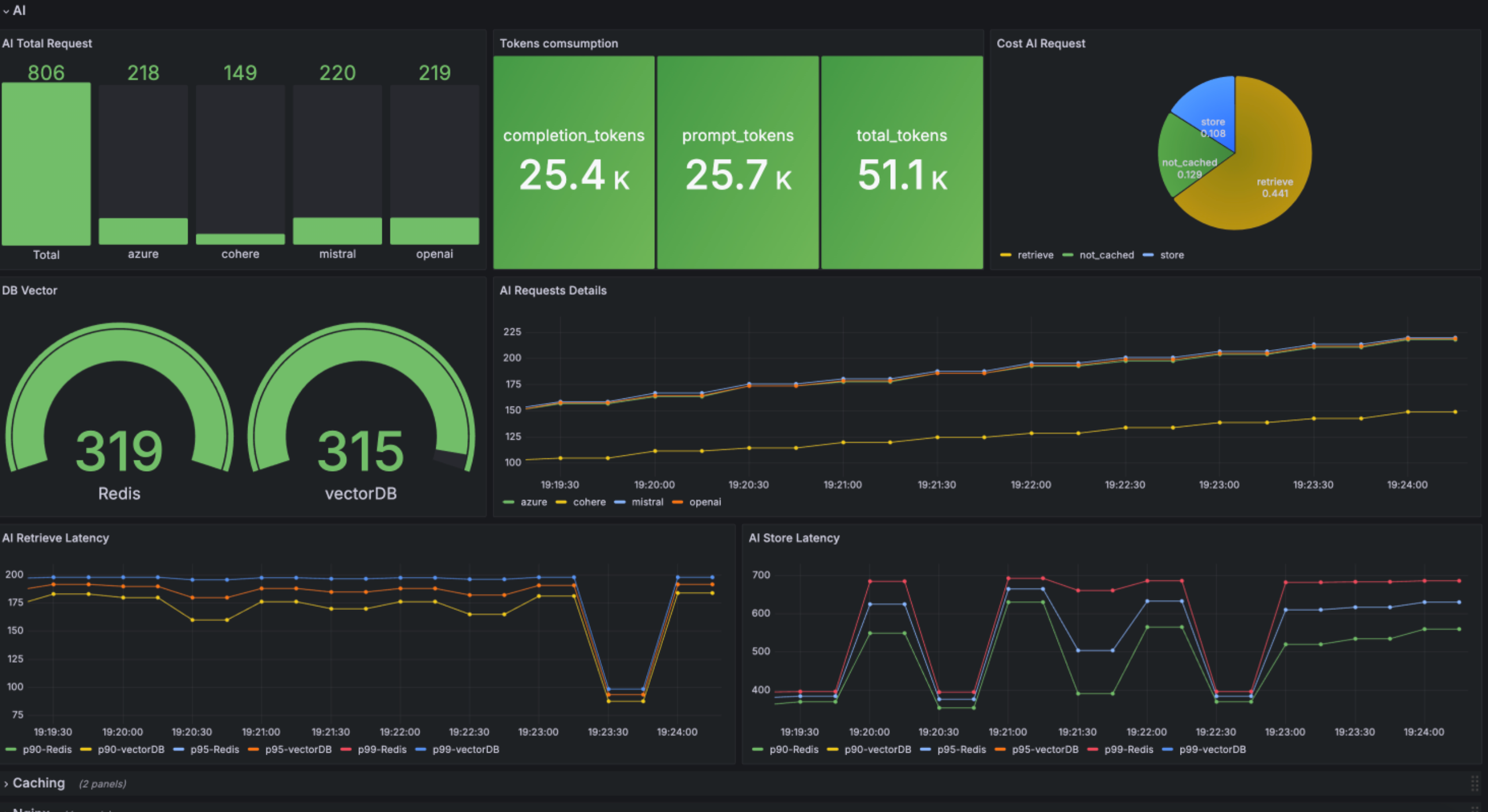
Task: Click retrieve yellow swatch in Cost AI Request legend
Action: pos(1005,255)
